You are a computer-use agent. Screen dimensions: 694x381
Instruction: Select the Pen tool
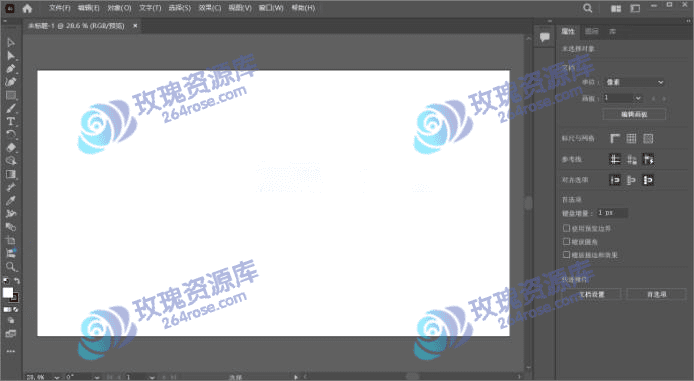coord(11,69)
